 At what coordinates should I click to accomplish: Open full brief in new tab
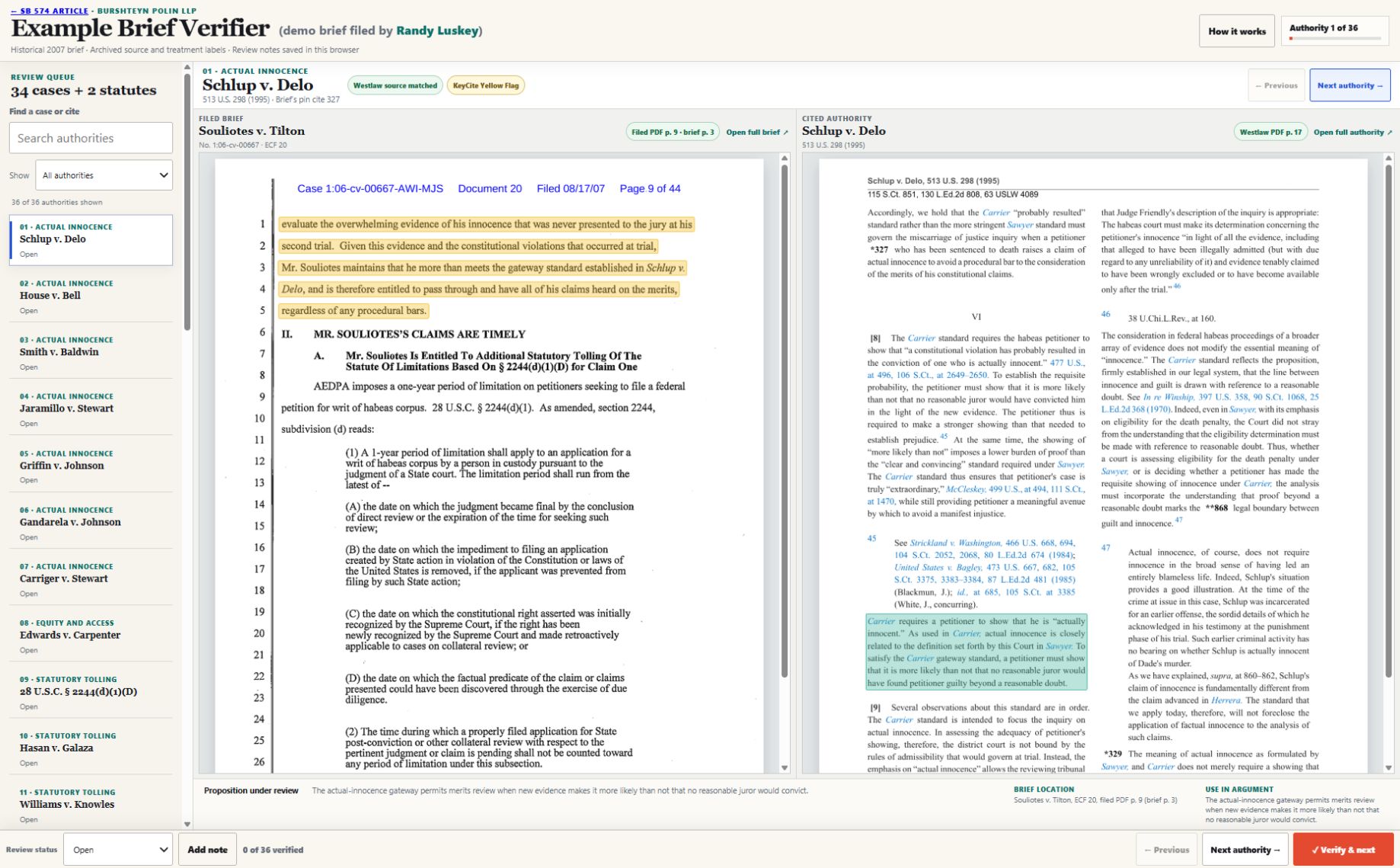(x=757, y=132)
